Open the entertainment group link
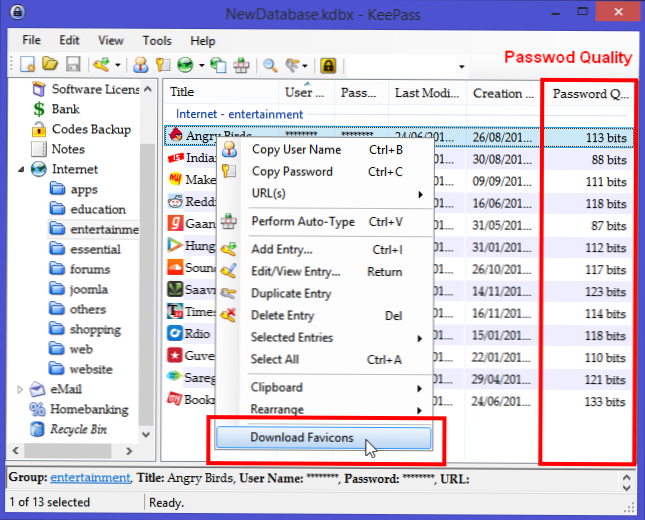This screenshot has height=520, width=645. [90, 478]
